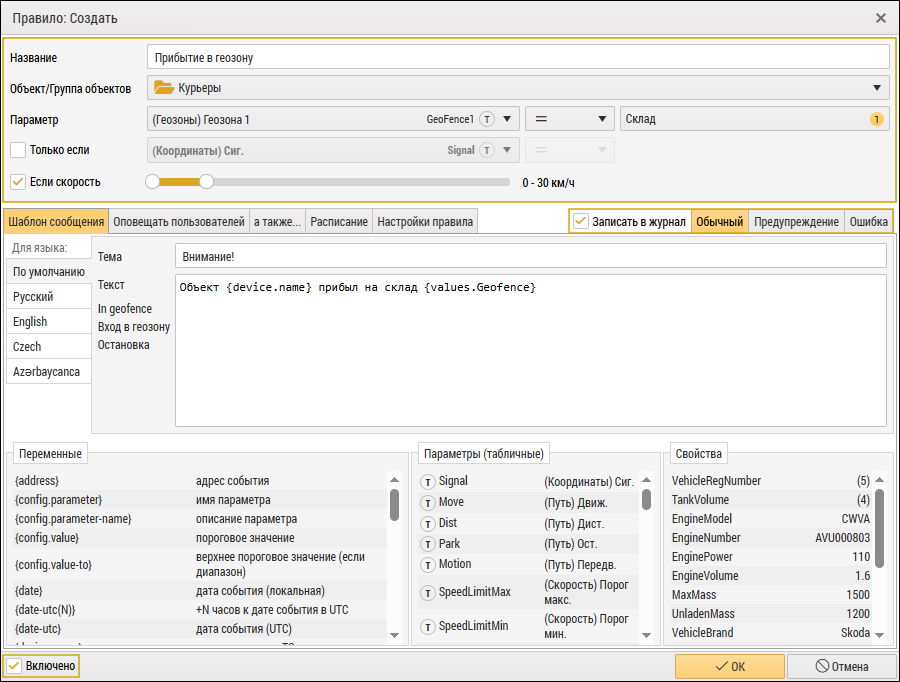Click the Отмена button
The image size is (900, 682).
(840, 666)
